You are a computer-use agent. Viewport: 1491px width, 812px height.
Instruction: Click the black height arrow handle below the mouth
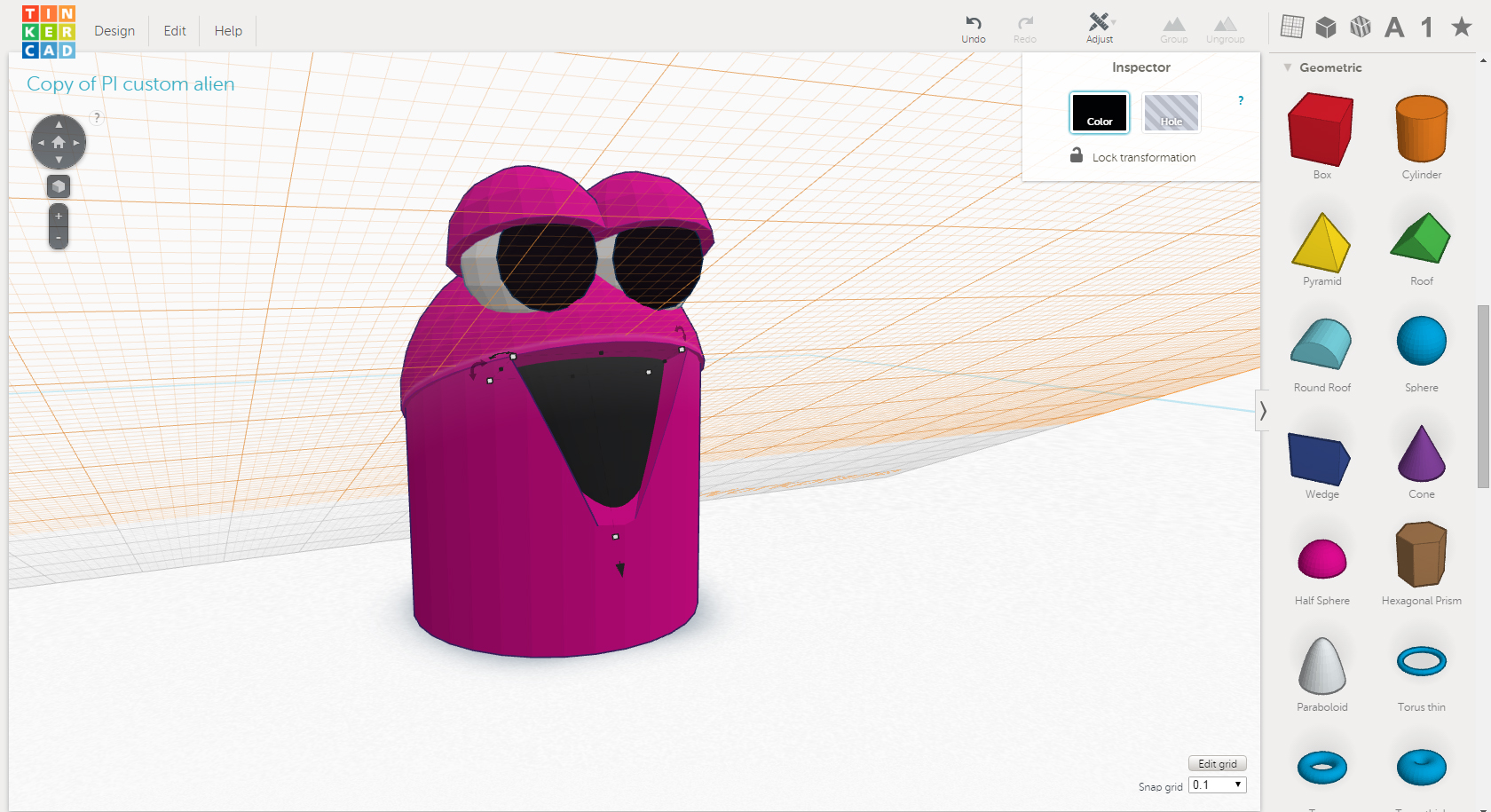[620, 570]
